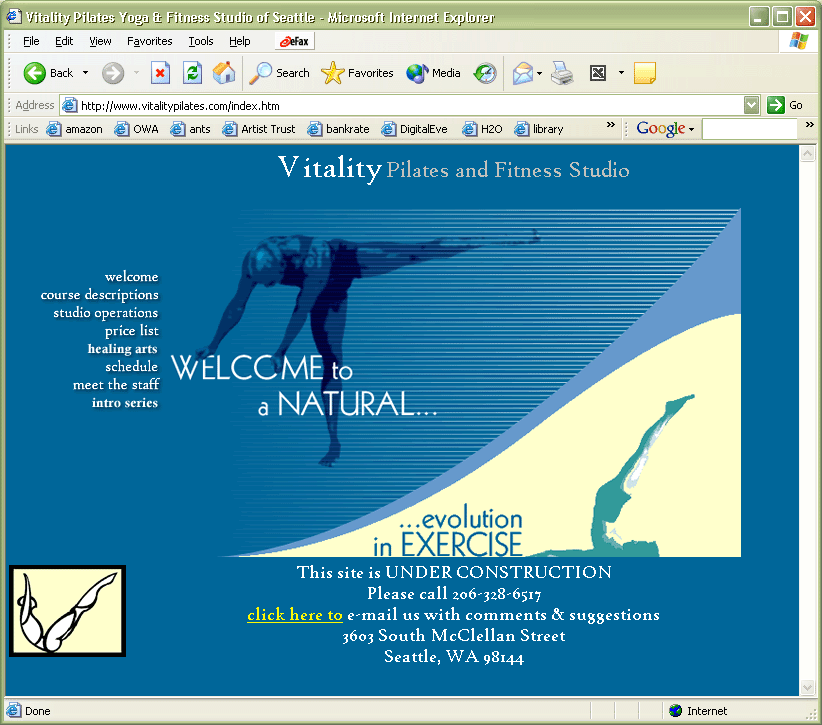
Task: Open the bankrate shortcut
Action: click(338, 129)
